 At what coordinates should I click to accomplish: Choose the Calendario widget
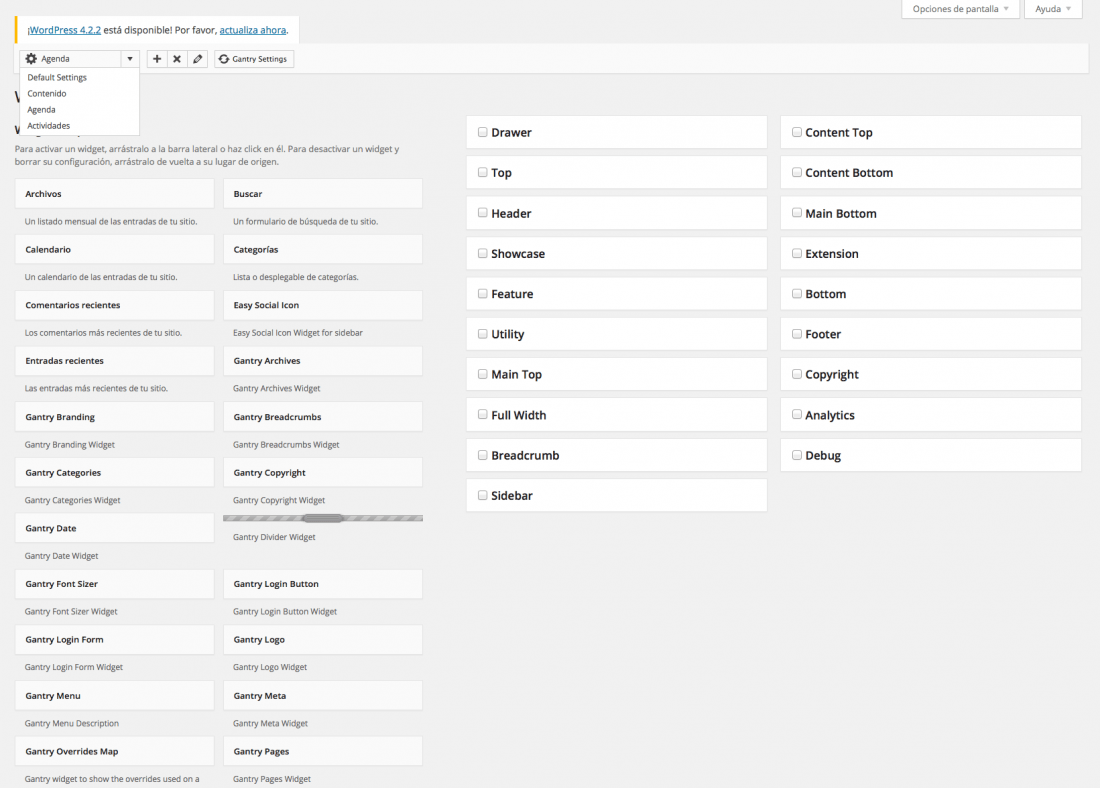(x=114, y=249)
